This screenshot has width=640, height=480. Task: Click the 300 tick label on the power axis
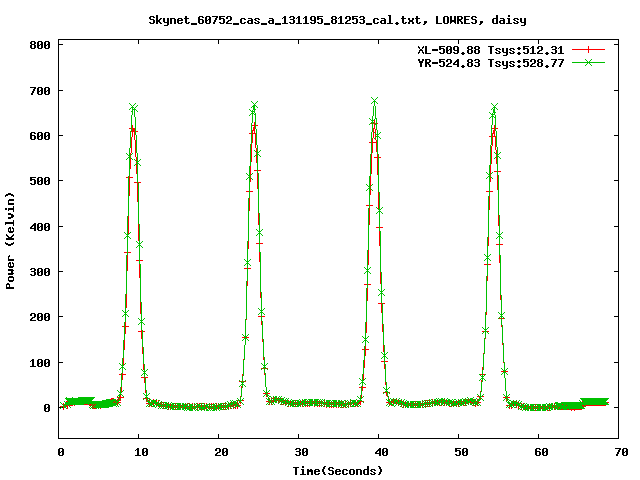40,272
